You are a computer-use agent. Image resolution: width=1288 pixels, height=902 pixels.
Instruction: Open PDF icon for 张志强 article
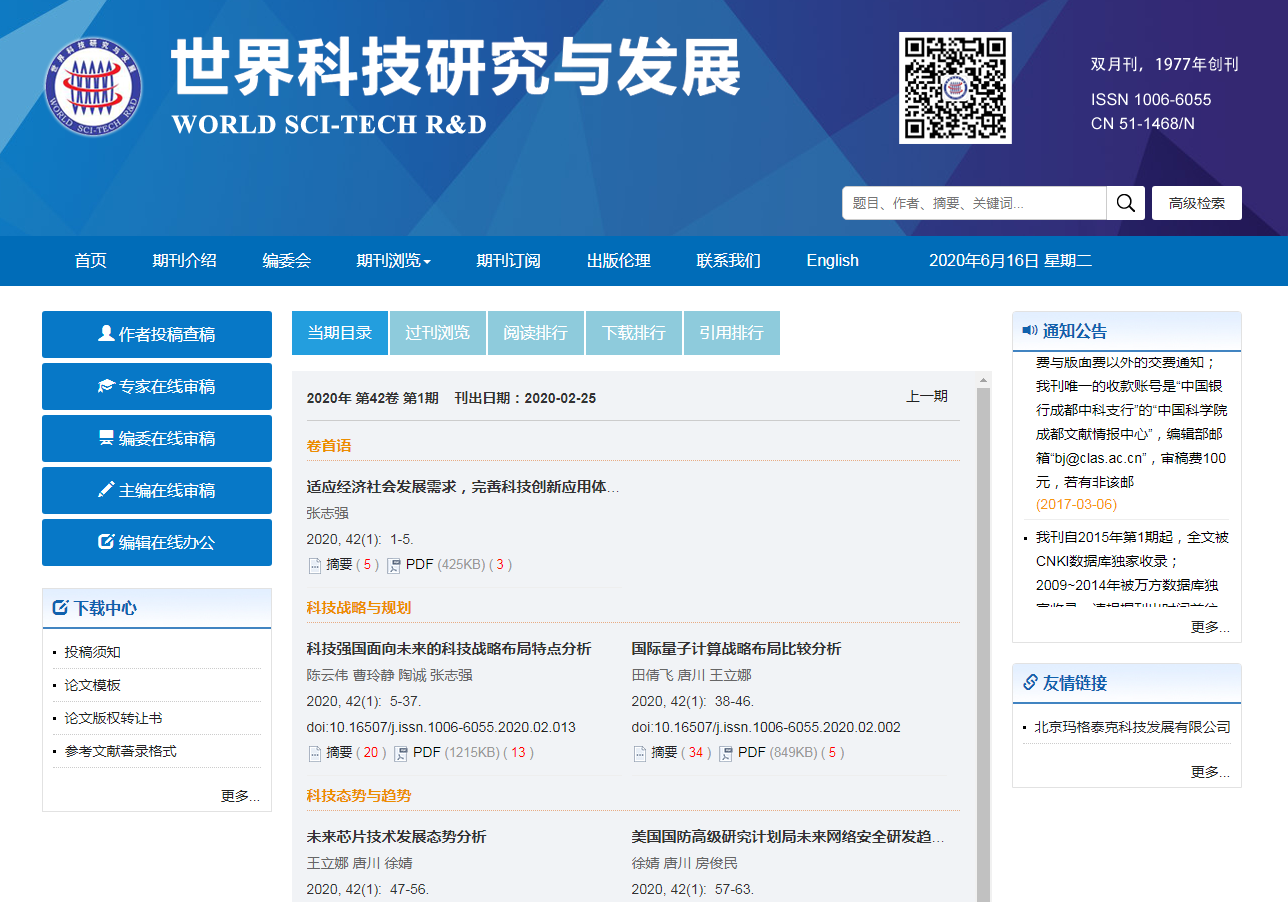393,565
